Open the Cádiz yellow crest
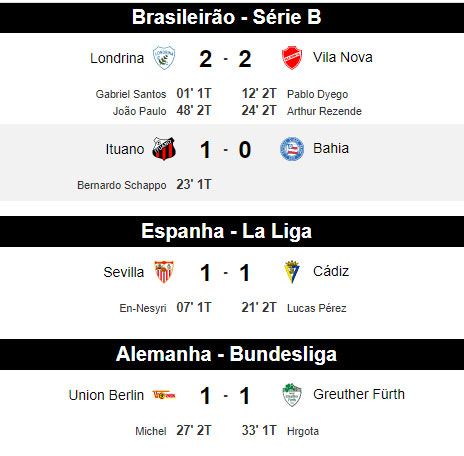This screenshot has width=464, height=456. tap(292, 272)
